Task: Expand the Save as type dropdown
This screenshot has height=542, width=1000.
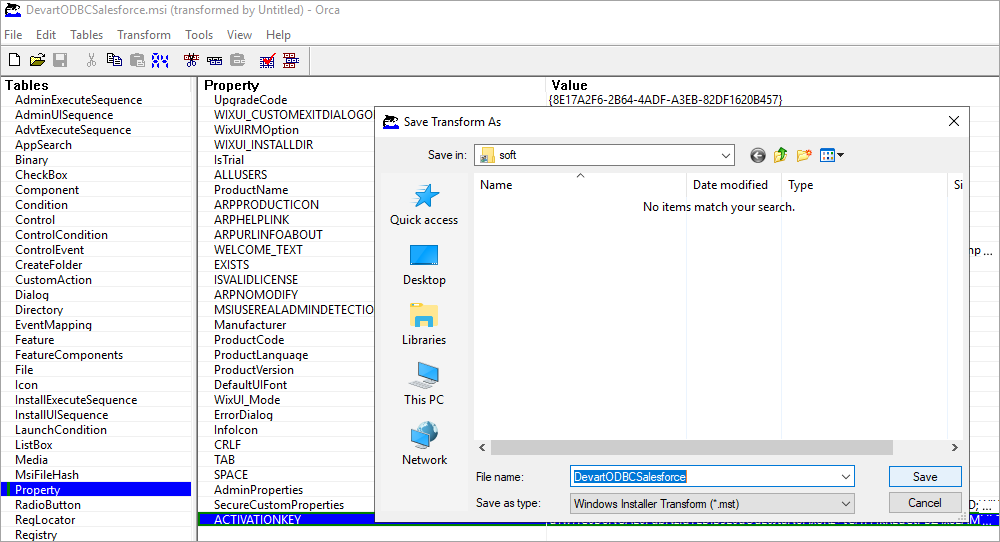Action: click(846, 504)
